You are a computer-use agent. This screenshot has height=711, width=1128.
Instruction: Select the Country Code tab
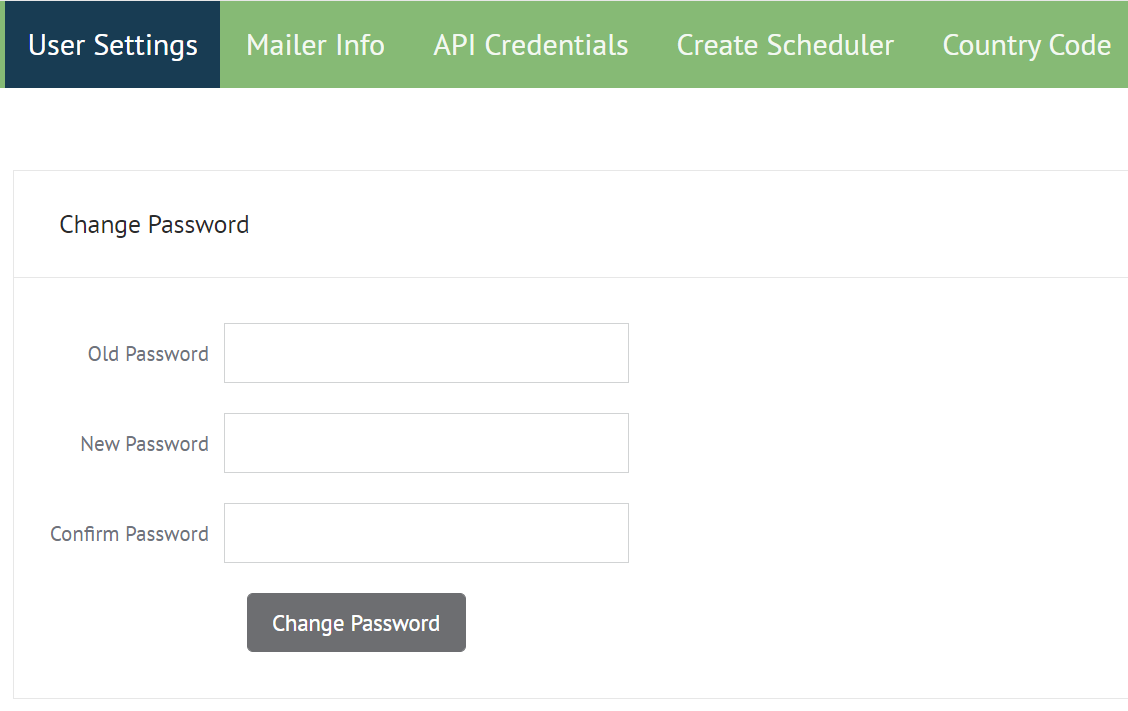click(1026, 45)
